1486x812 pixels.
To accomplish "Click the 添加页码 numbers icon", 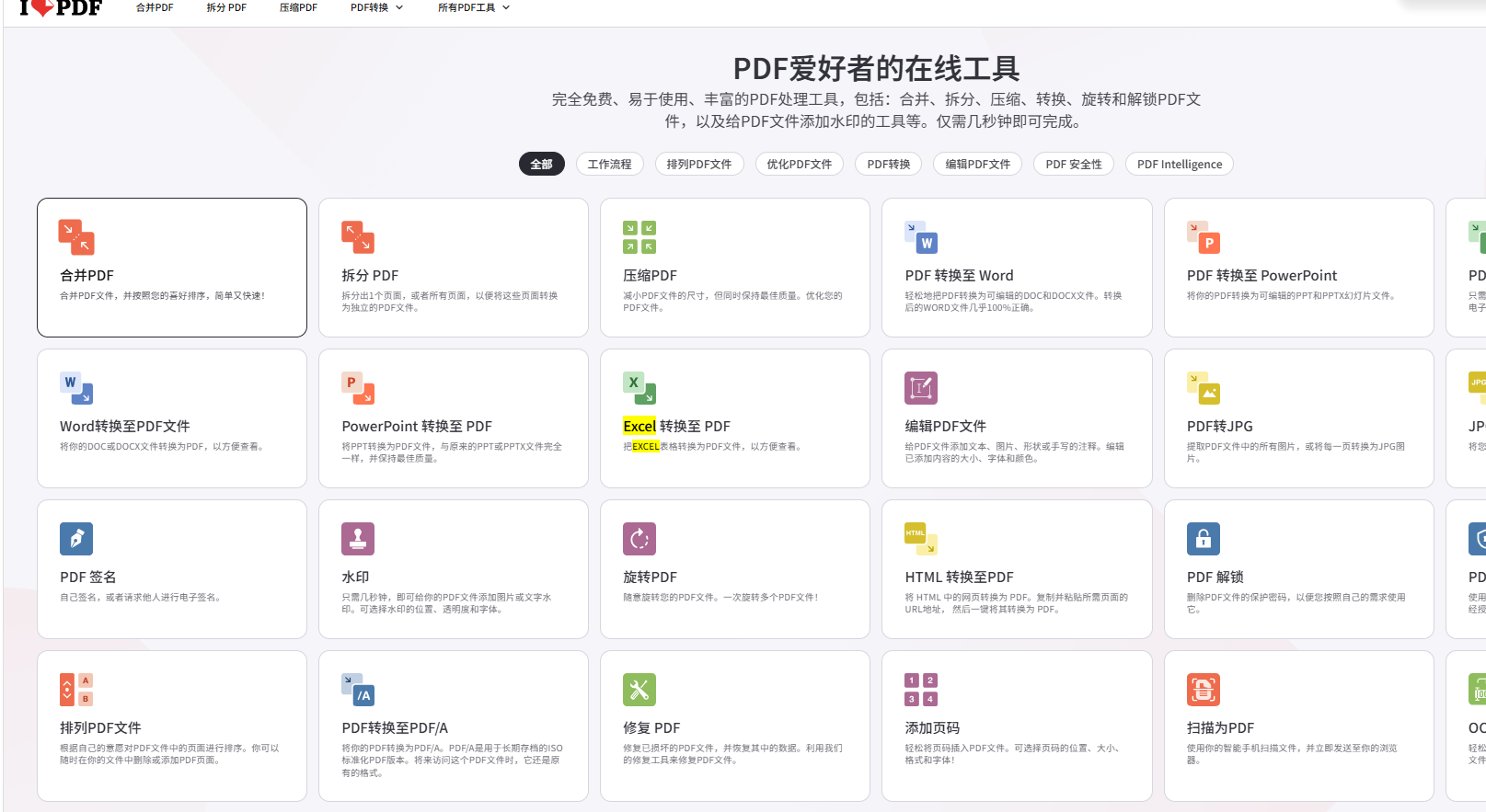I will point(921,690).
